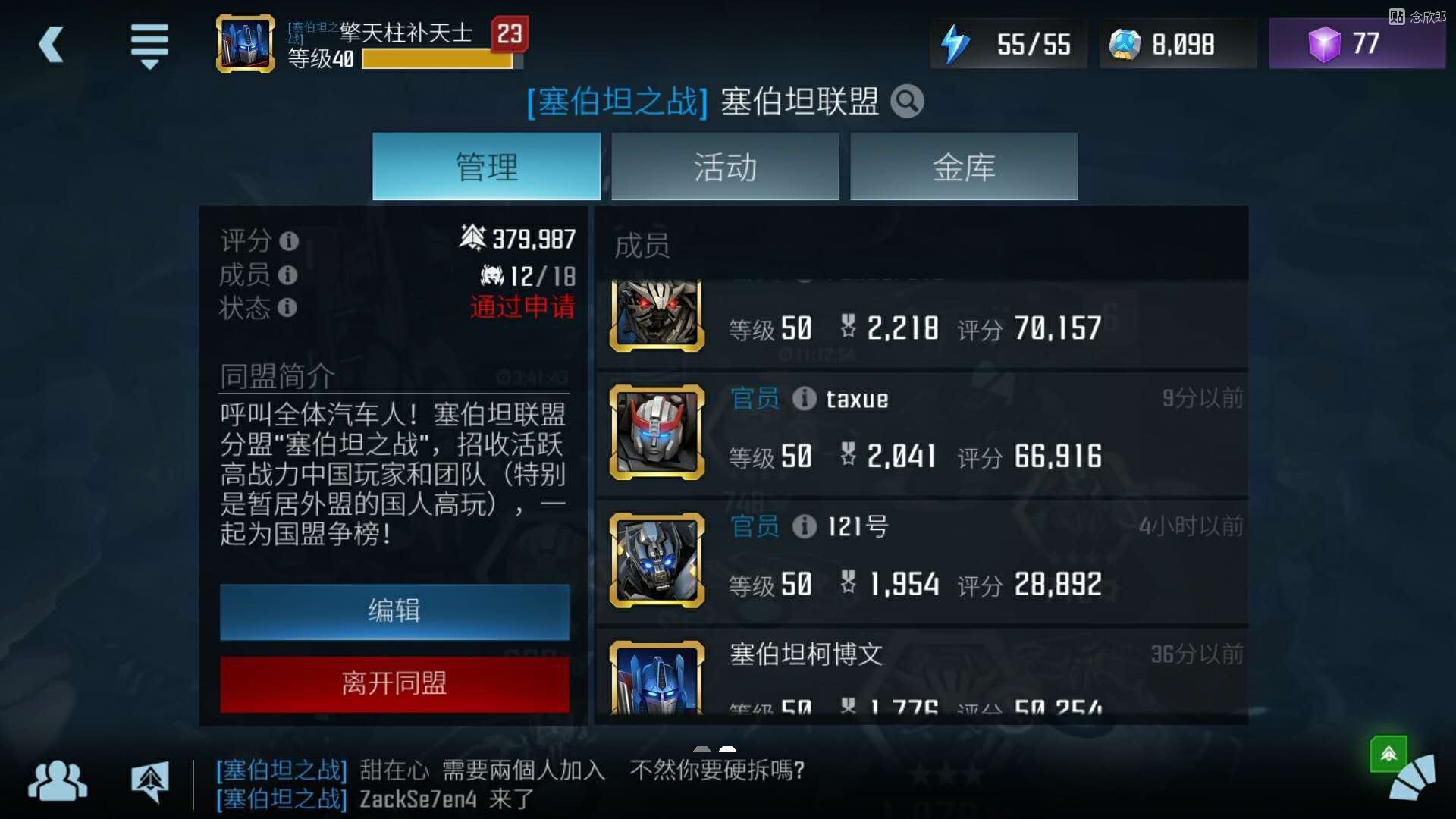Tap the purple cube currency counter
This screenshot has width=1456, height=819.
(1357, 43)
